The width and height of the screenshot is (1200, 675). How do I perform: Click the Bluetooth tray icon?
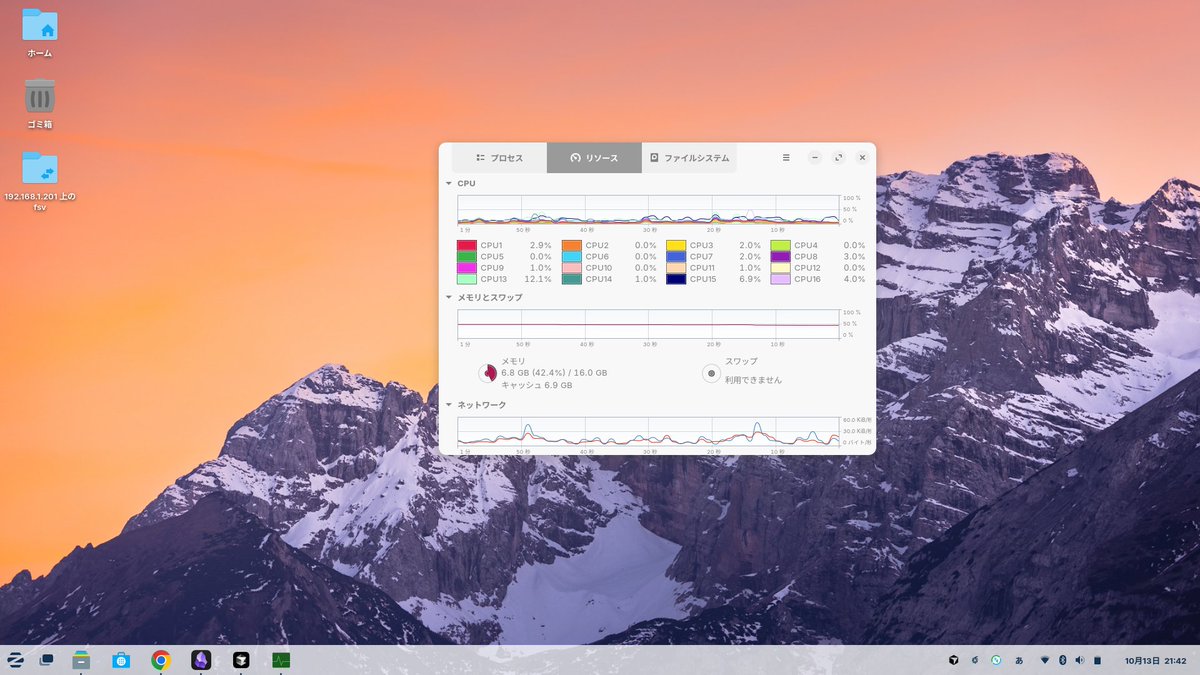pyautogui.click(x=1063, y=661)
